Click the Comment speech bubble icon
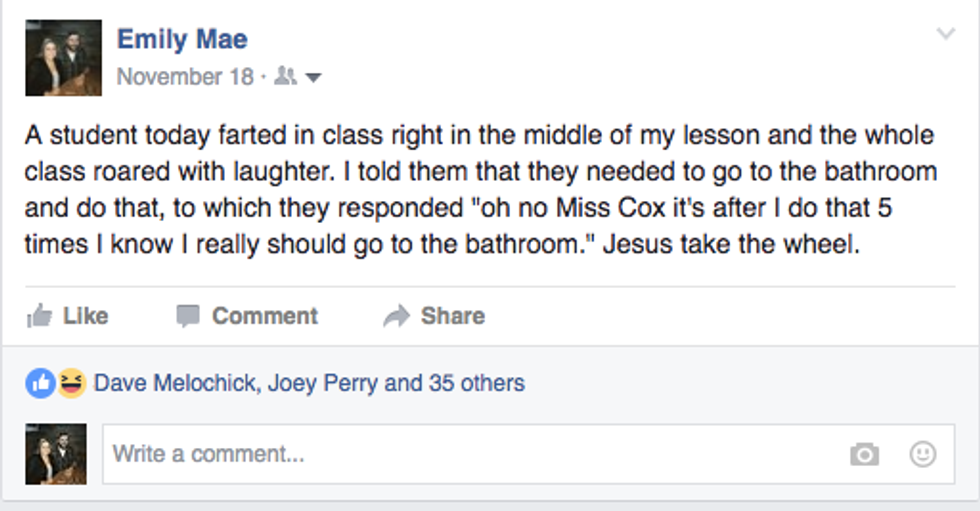The height and width of the screenshot is (511, 980). pyautogui.click(x=187, y=316)
